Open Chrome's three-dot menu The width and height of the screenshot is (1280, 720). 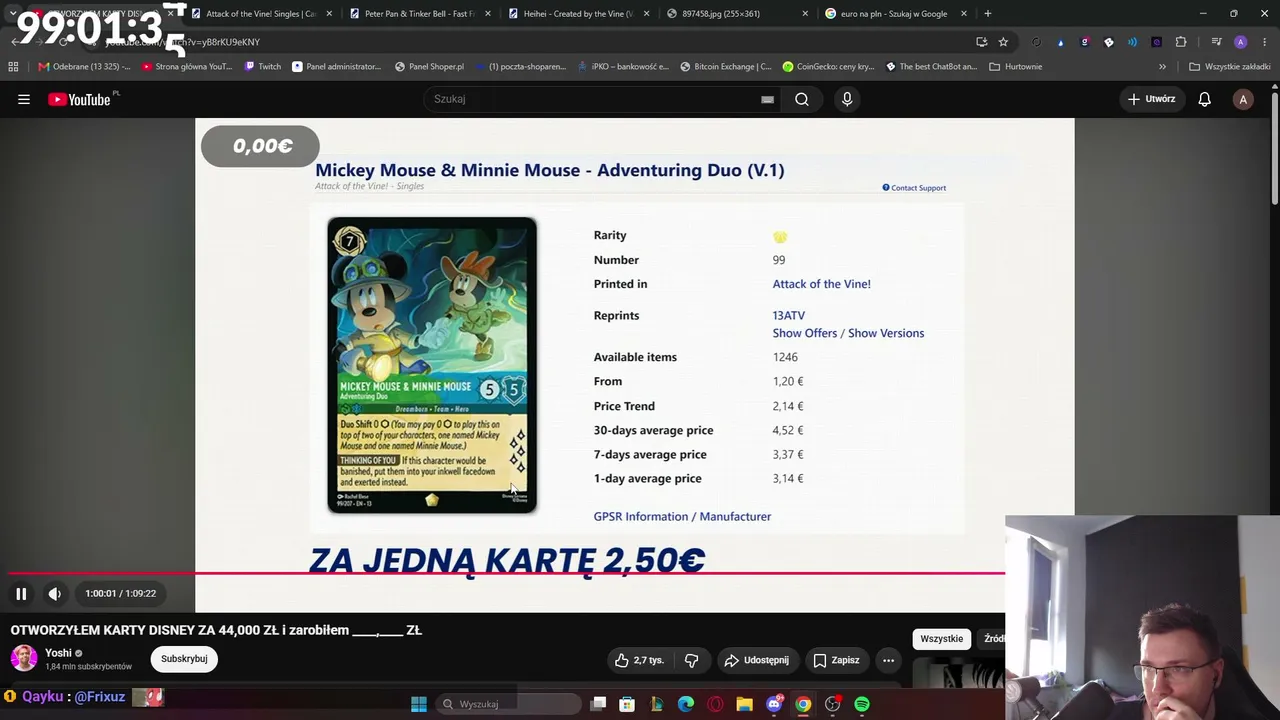tap(1265, 42)
